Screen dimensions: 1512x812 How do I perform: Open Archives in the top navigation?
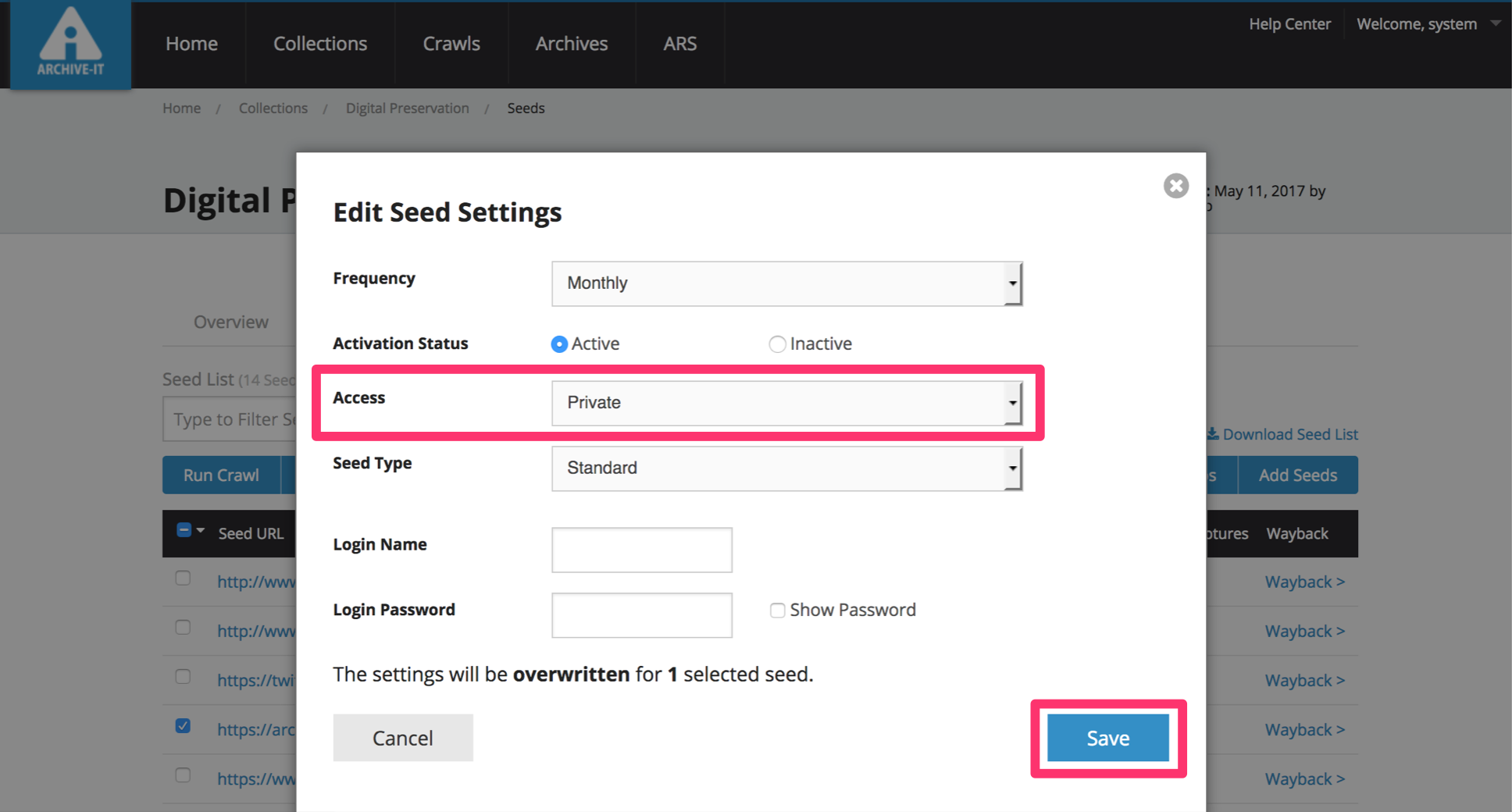(x=571, y=44)
